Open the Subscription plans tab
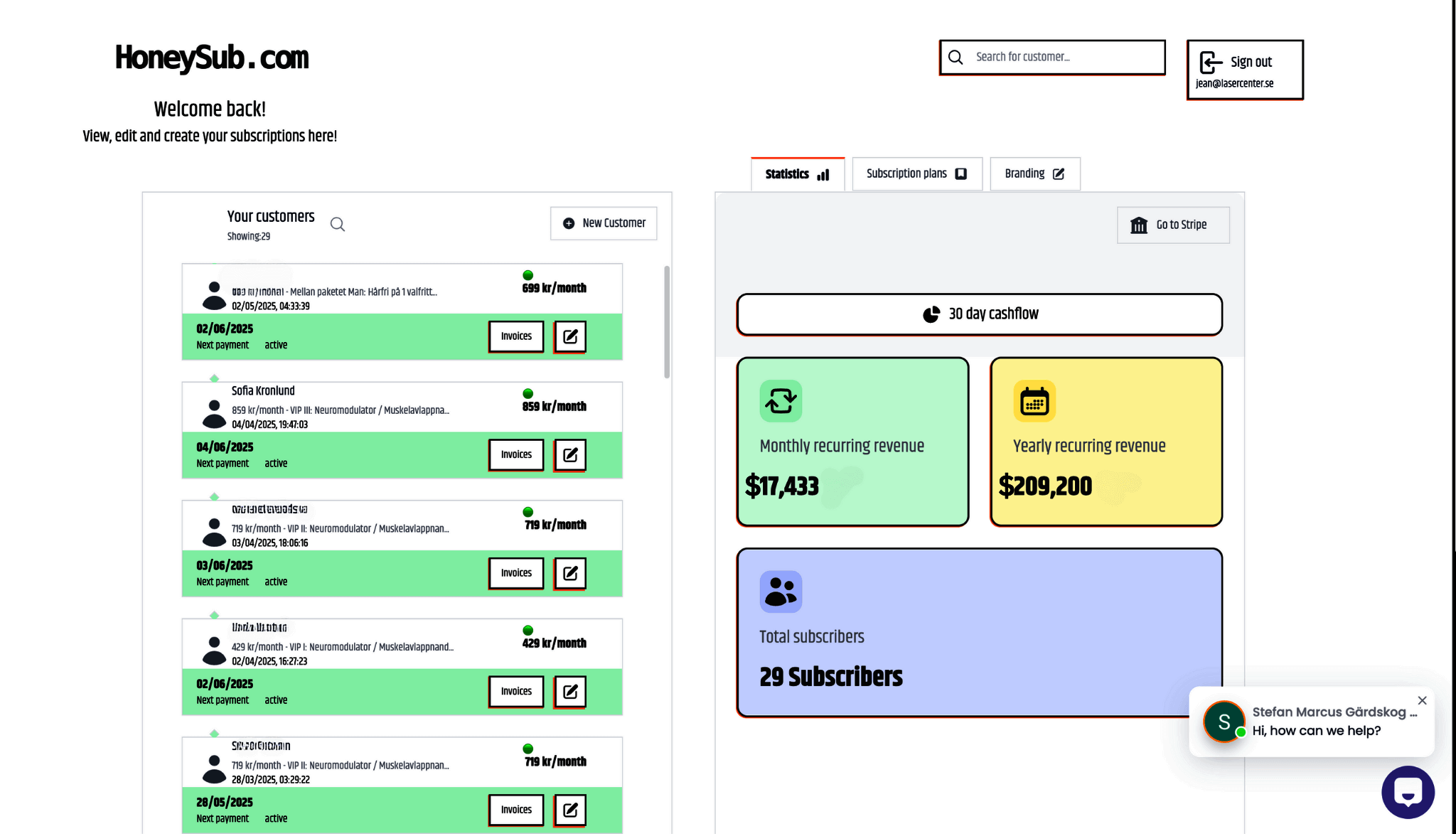This screenshot has height=834, width=1456. tap(917, 174)
